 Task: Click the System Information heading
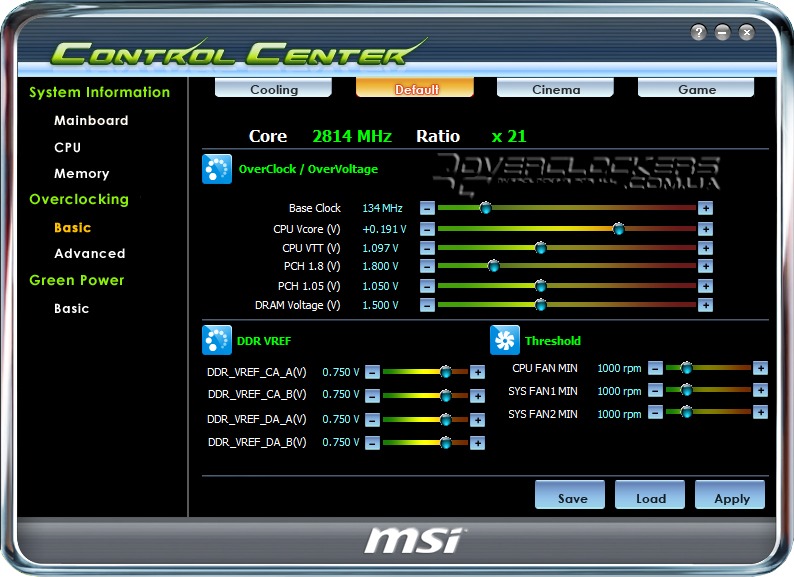pos(100,93)
